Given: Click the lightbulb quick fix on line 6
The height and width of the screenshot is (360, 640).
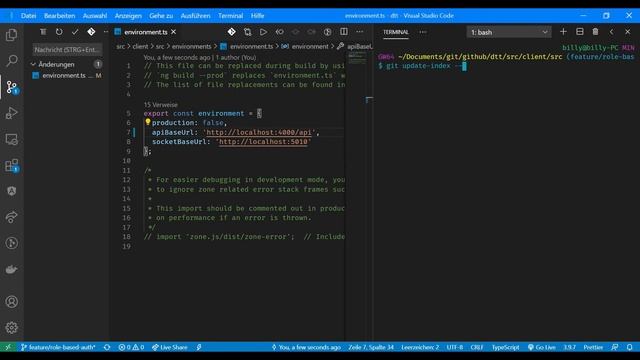Looking at the screenshot, I should (x=148, y=122).
